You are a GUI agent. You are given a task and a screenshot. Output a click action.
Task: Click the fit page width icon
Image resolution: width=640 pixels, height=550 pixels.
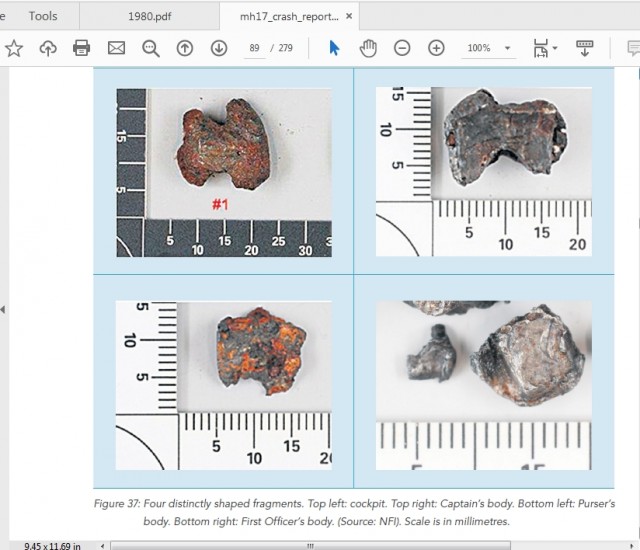pyautogui.click(x=540, y=48)
